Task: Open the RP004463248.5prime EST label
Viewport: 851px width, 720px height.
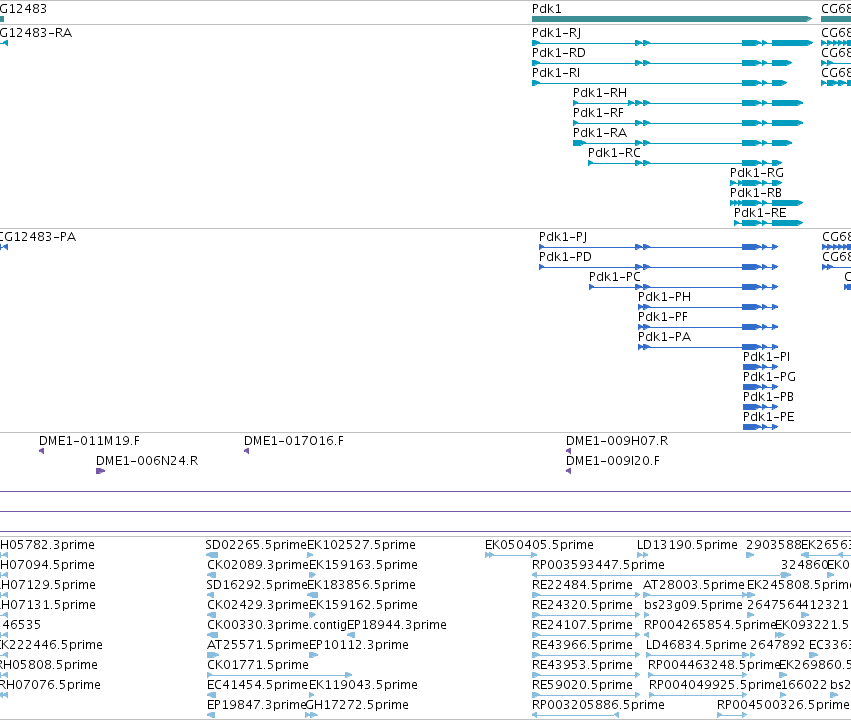Action: point(714,665)
